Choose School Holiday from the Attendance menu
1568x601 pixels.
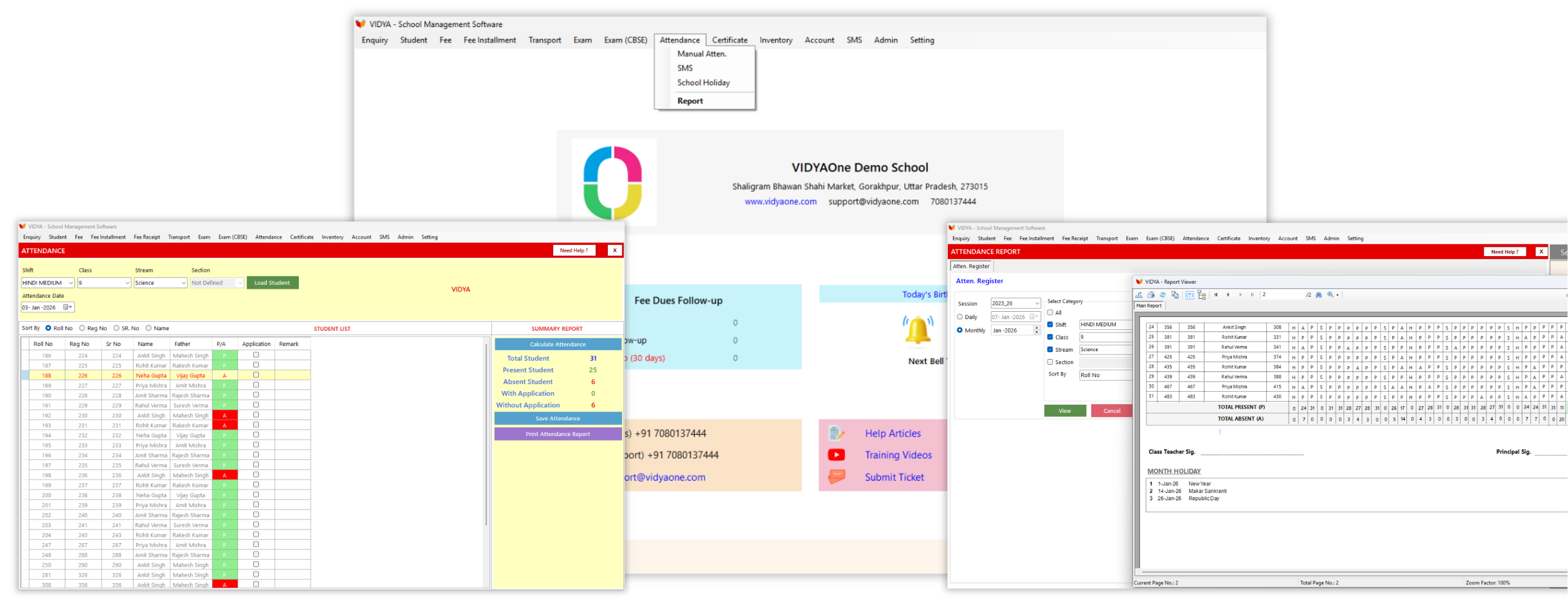pyautogui.click(x=704, y=83)
